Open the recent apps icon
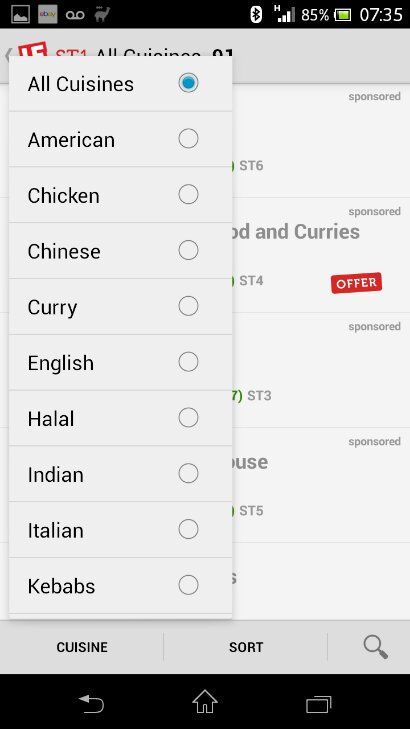The width and height of the screenshot is (410, 729). point(318,703)
